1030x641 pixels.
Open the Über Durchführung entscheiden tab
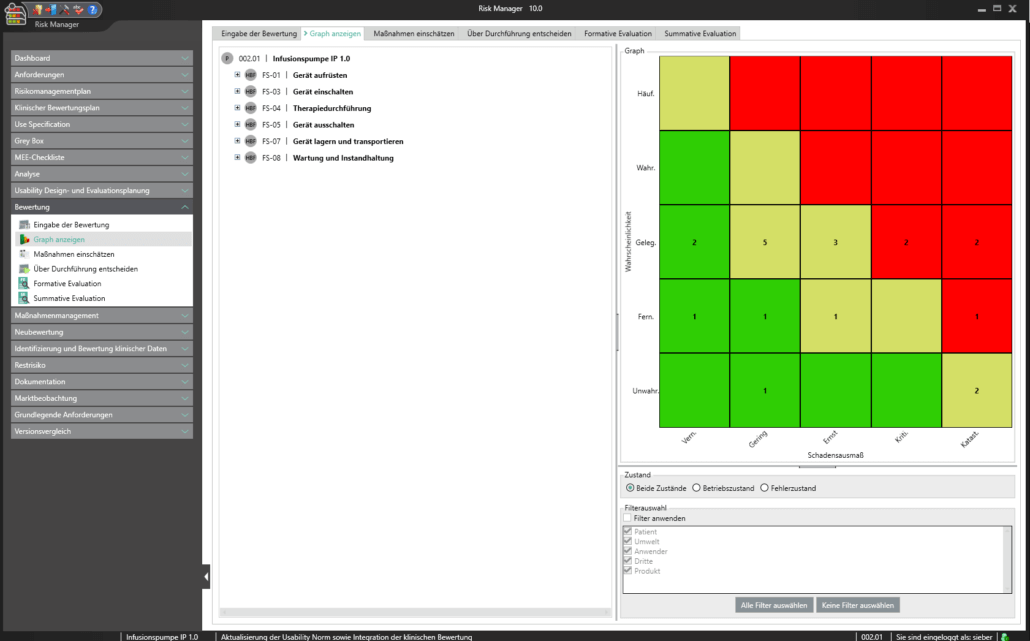click(519, 33)
